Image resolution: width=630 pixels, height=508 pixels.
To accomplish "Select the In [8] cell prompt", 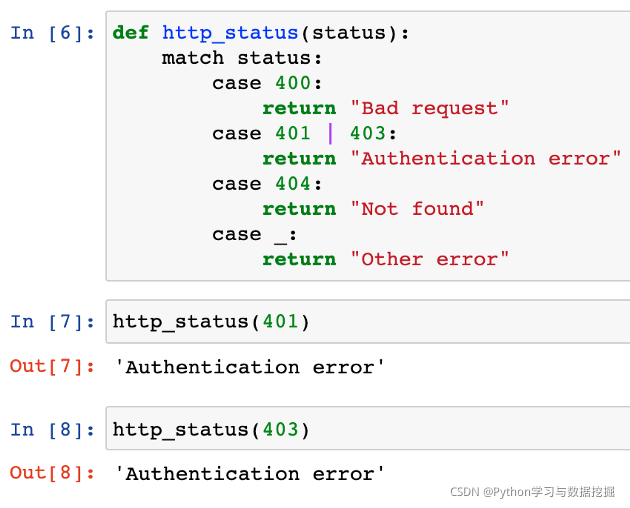I will click(x=53, y=429).
